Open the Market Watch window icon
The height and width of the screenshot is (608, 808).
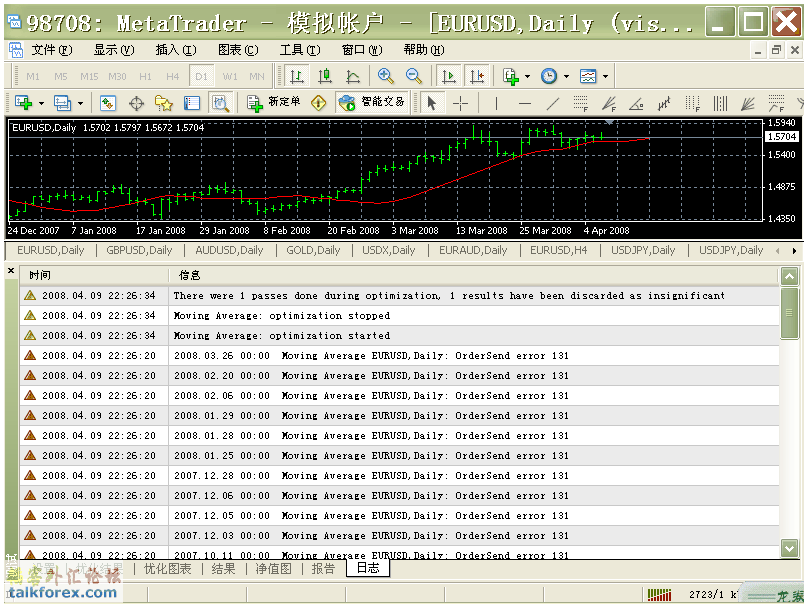pyautogui.click(x=107, y=103)
